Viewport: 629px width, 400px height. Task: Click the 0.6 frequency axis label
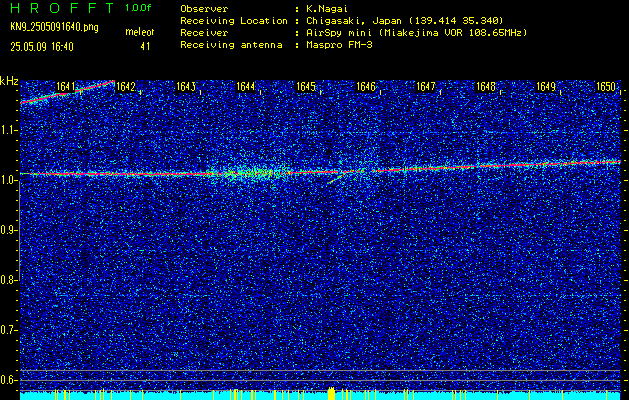(7, 380)
